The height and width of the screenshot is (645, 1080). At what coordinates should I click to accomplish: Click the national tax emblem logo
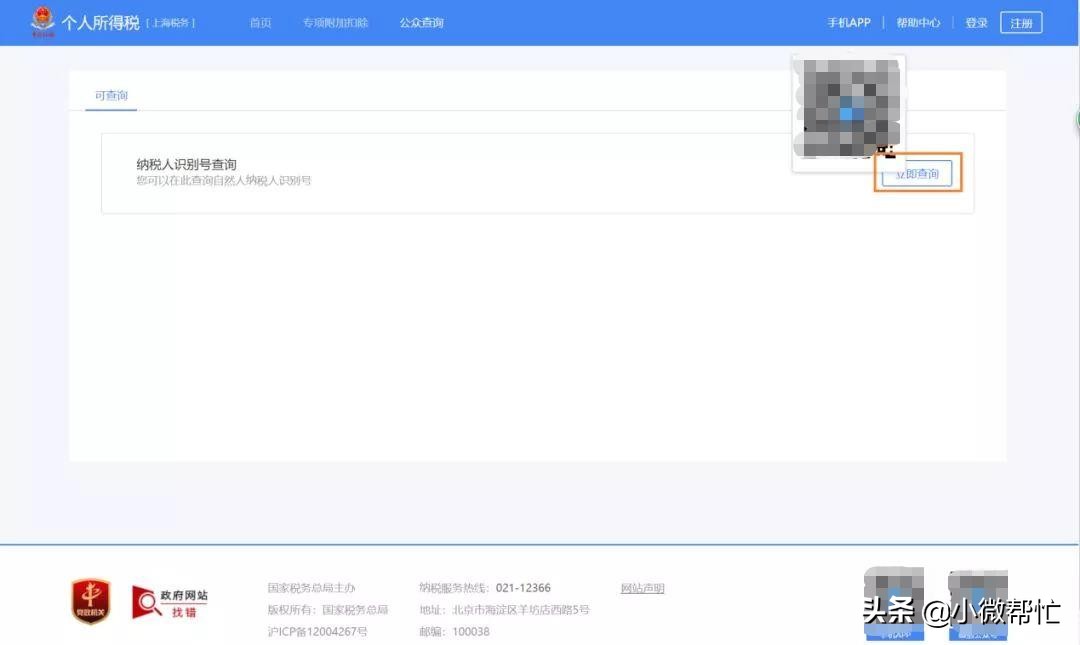[42, 21]
